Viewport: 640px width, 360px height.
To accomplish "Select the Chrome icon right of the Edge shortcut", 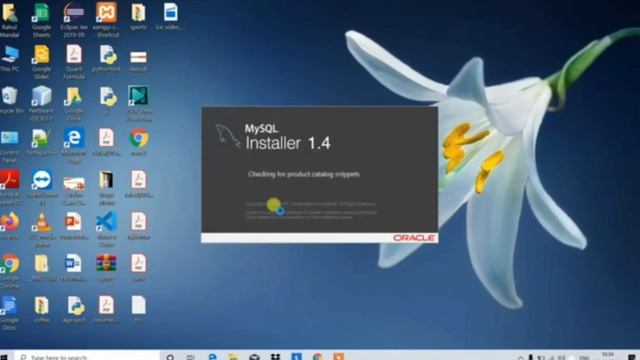I will (x=139, y=142).
